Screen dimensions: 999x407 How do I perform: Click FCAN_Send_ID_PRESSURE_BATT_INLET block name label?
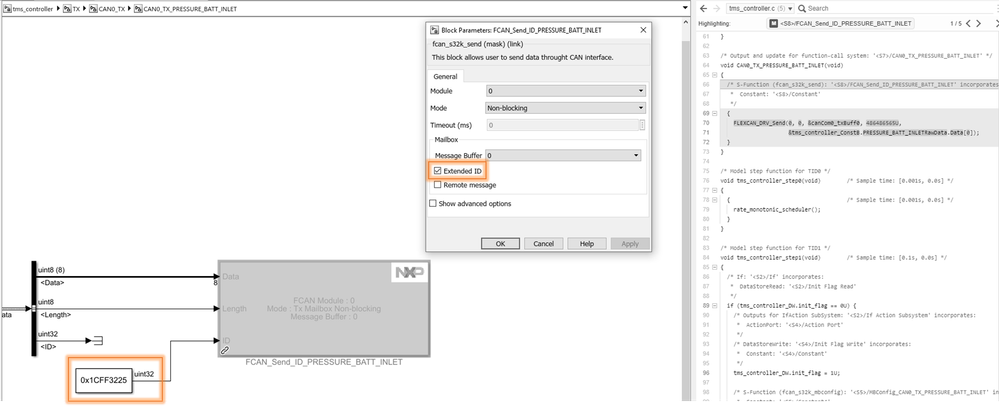click(324, 362)
